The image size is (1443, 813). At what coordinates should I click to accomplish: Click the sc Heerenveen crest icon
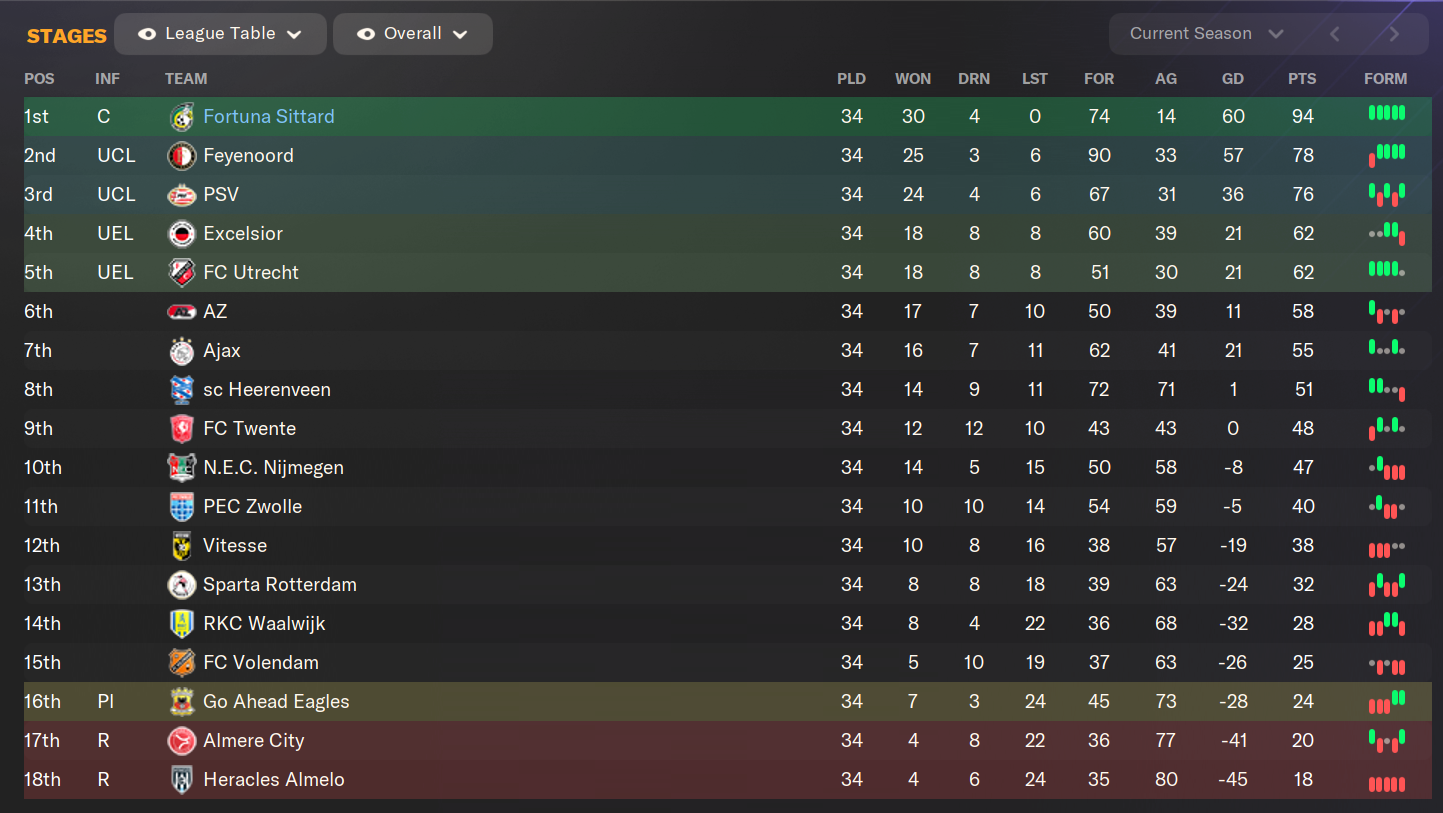[x=181, y=390]
